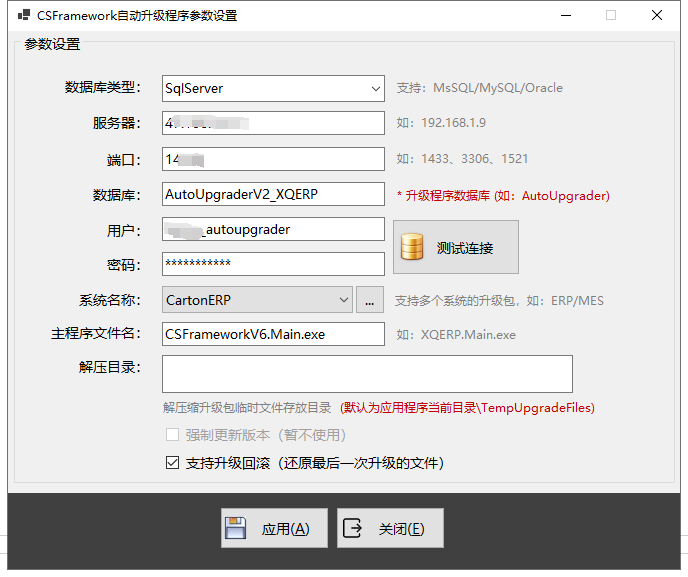Click the 解压目录 empty text area

pyautogui.click(x=367, y=374)
